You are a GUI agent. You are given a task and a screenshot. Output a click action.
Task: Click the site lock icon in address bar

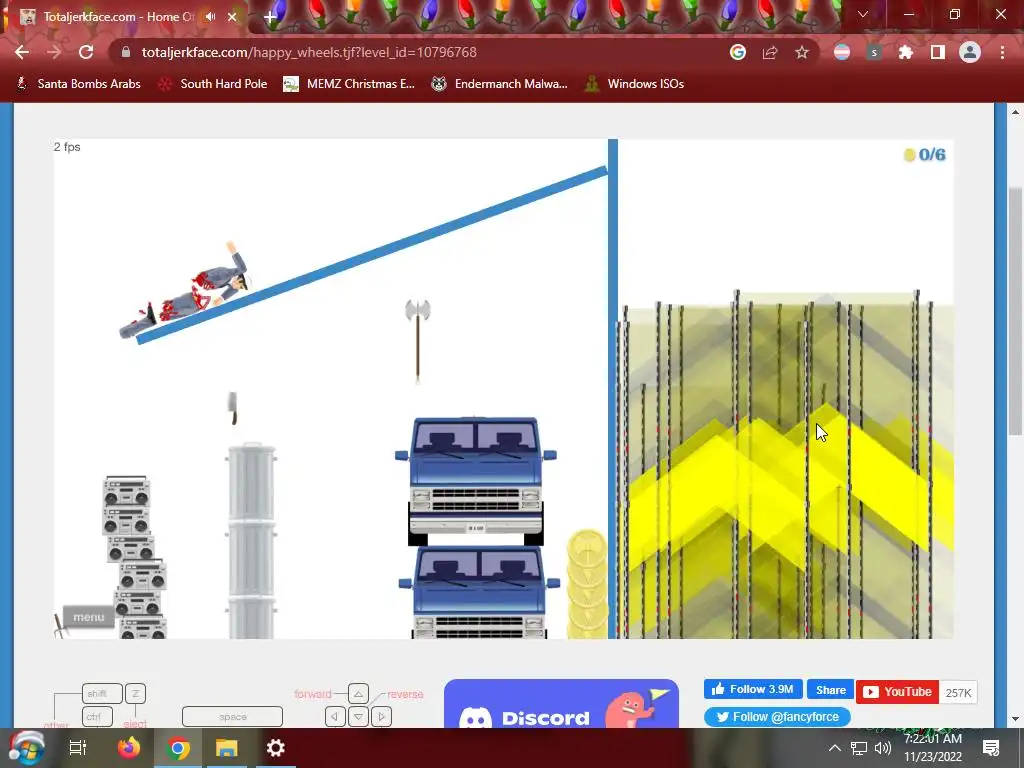126,52
